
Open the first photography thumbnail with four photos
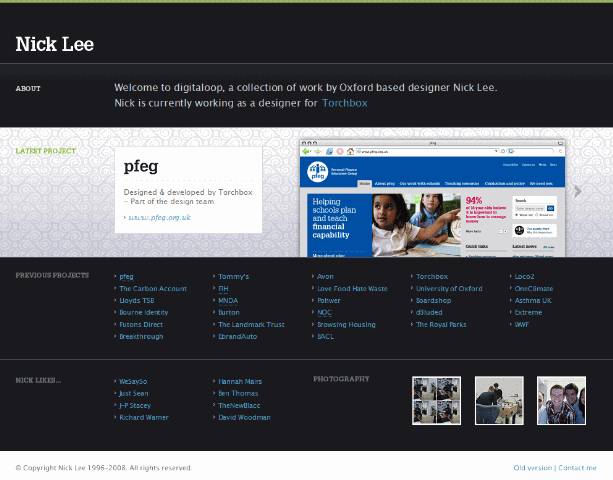click(436, 401)
